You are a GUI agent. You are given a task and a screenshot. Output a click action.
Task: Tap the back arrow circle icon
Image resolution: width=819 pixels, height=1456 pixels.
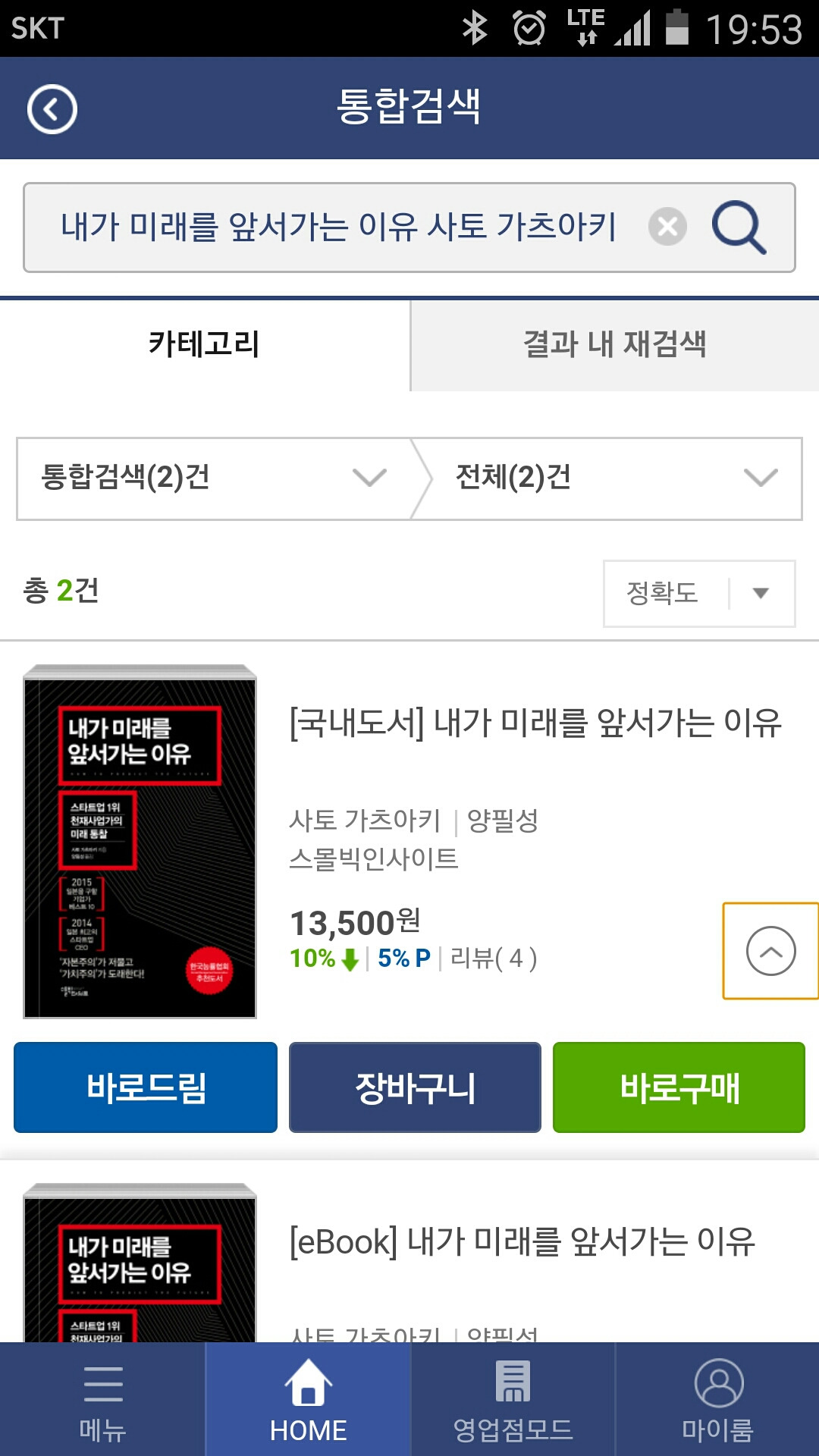[52, 110]
